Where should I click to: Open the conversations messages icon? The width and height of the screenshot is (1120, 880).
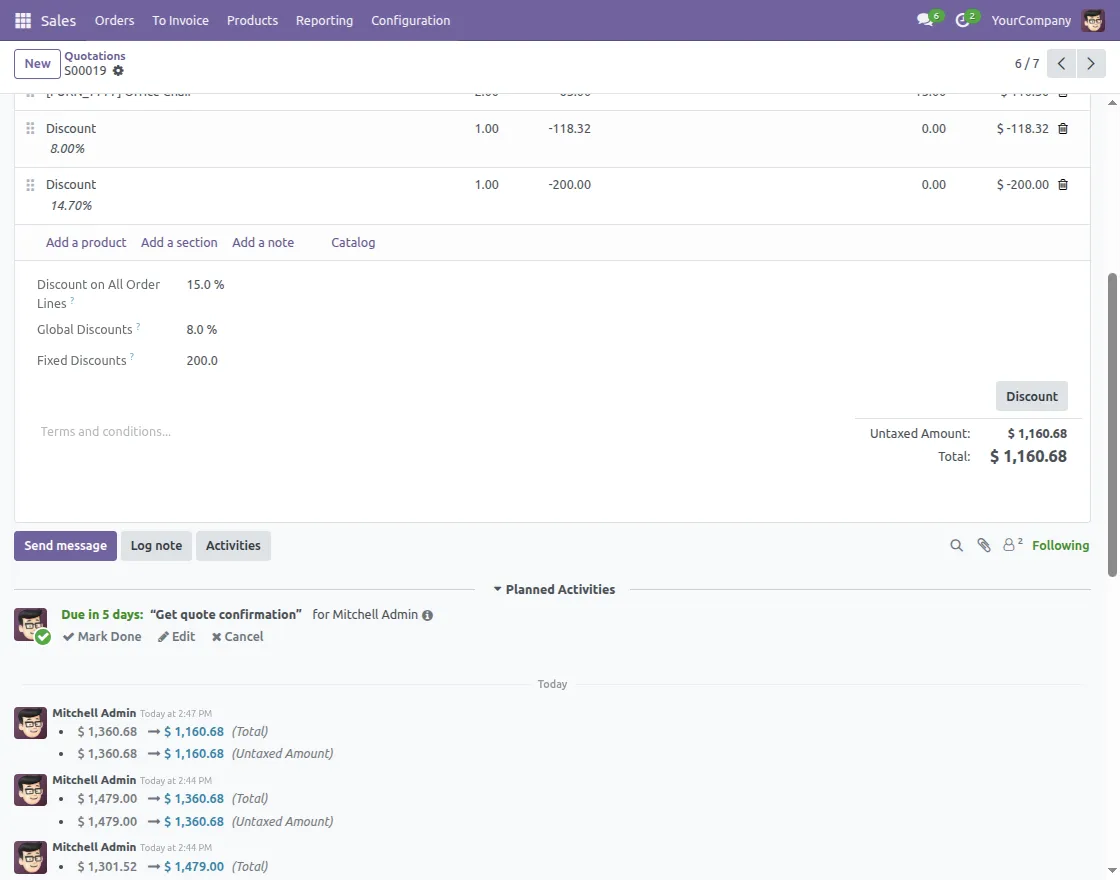coord(926,20)
